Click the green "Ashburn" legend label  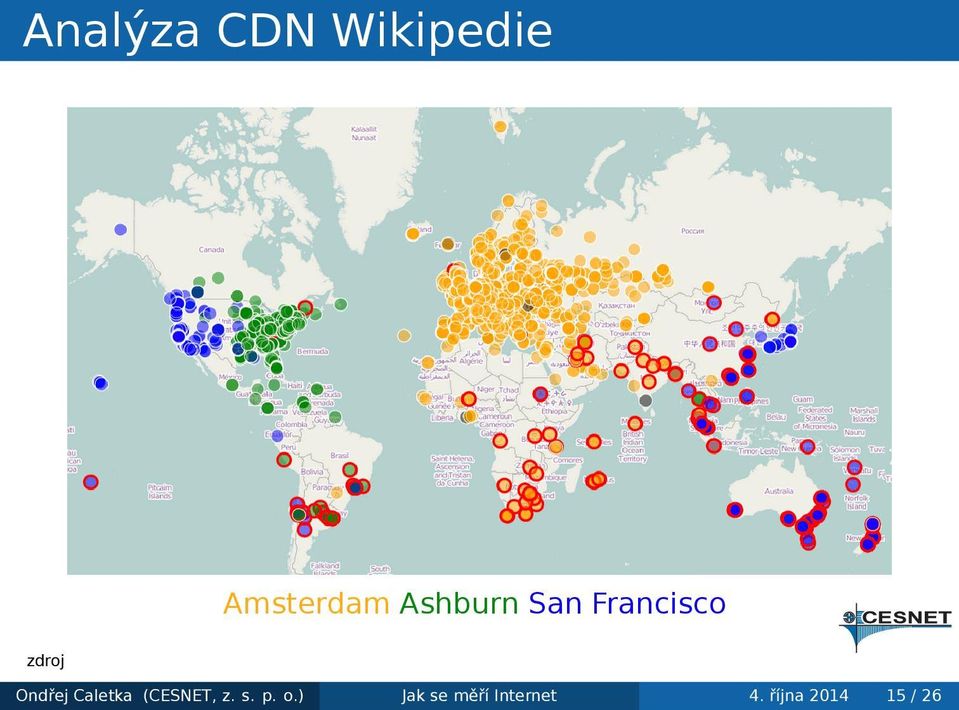pos(459,603)
